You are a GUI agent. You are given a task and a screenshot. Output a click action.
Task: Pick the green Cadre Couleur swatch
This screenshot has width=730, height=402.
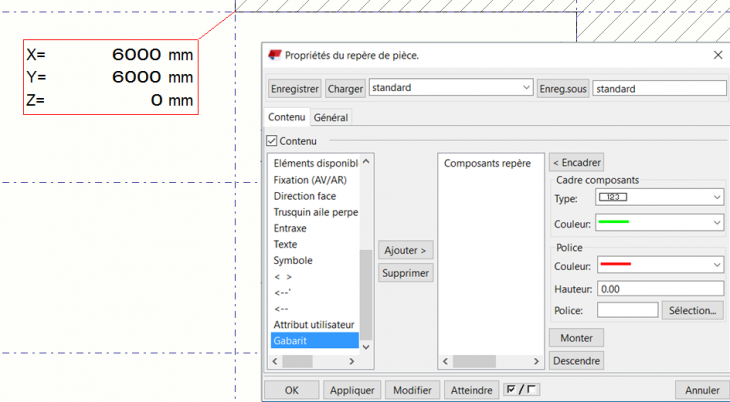[x=613, y=222]
